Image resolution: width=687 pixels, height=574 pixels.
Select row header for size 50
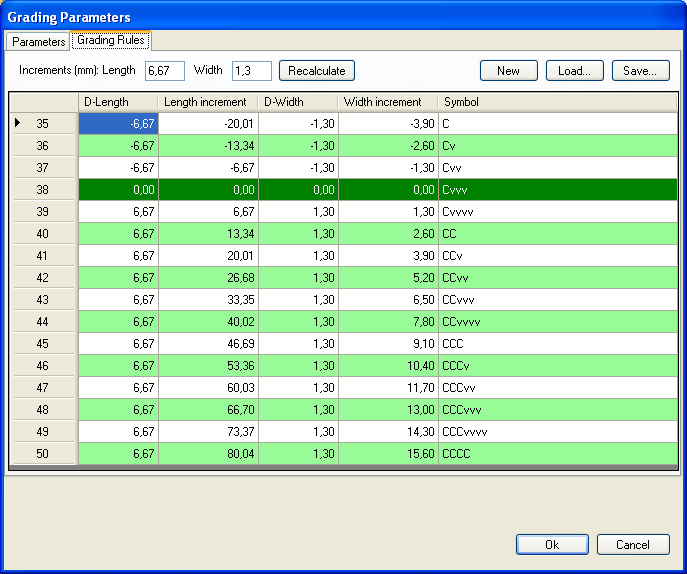[43, 454]
